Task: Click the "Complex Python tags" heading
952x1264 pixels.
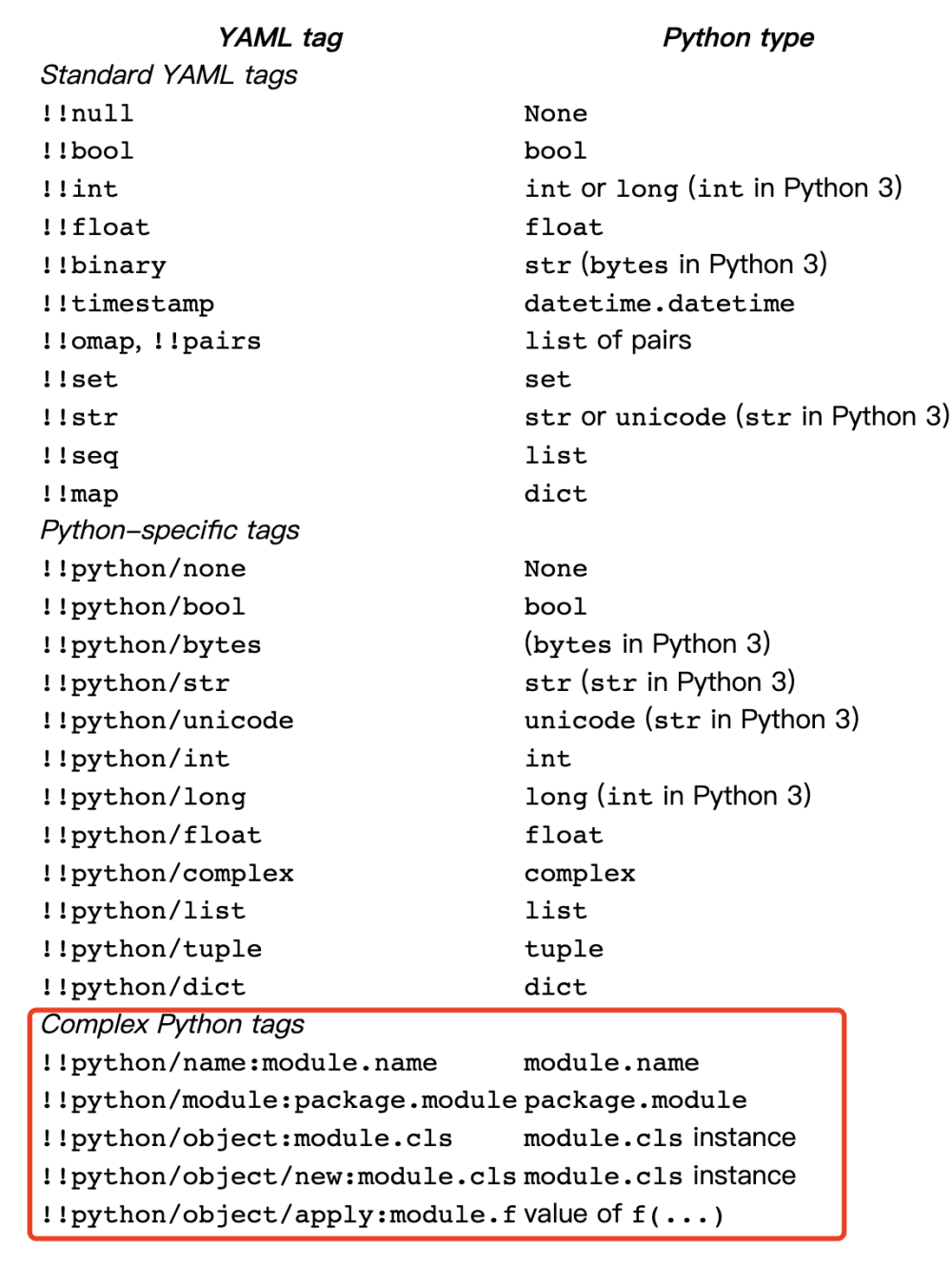Action: (172, 1024)
